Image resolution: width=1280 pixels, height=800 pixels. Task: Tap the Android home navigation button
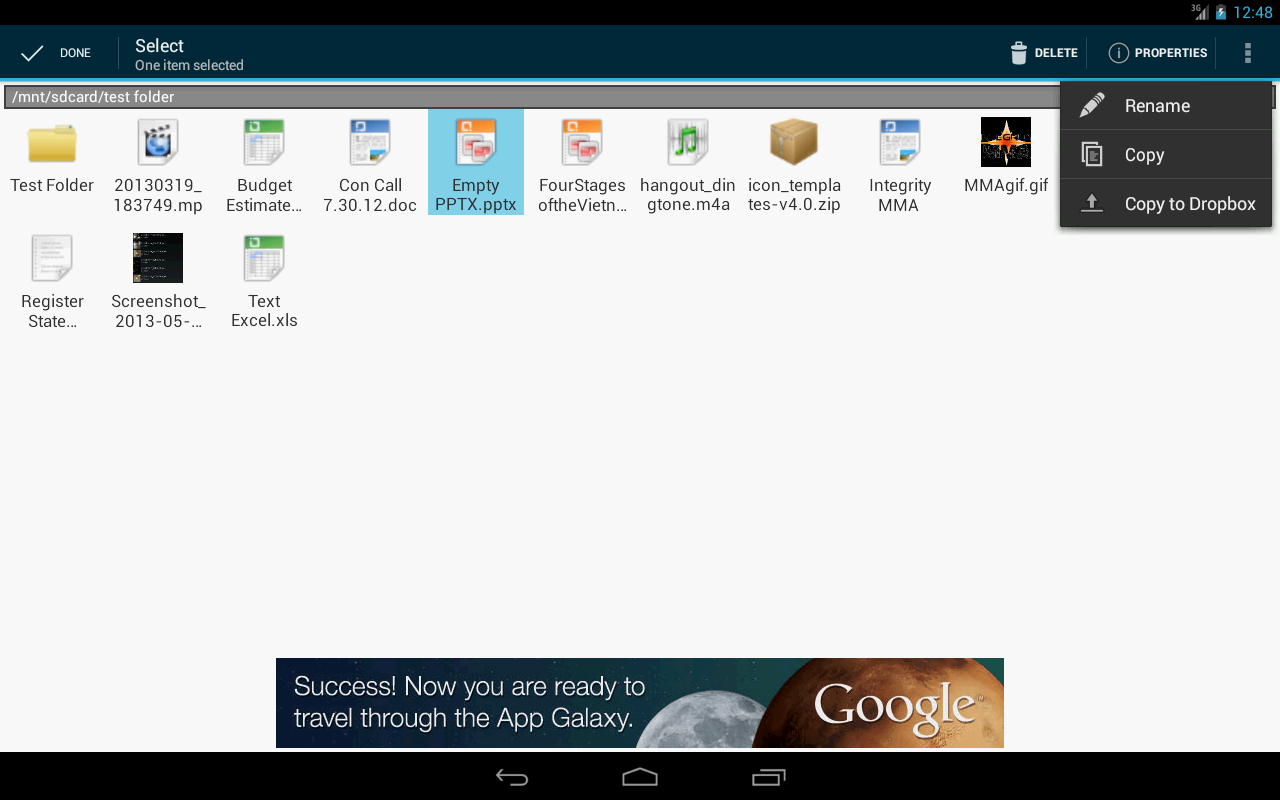(640, 777)
